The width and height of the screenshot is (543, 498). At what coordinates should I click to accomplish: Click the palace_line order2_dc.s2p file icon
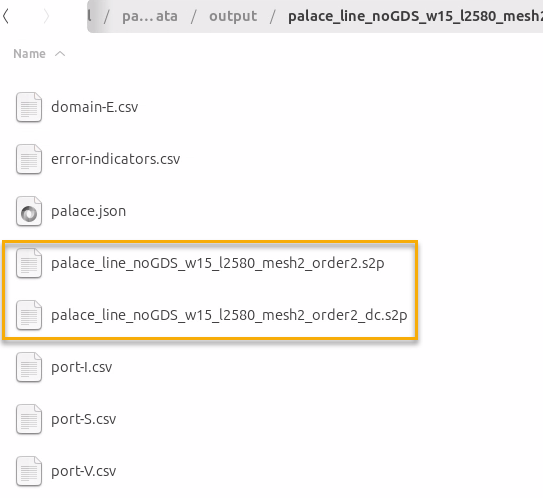tap(29, 315)
